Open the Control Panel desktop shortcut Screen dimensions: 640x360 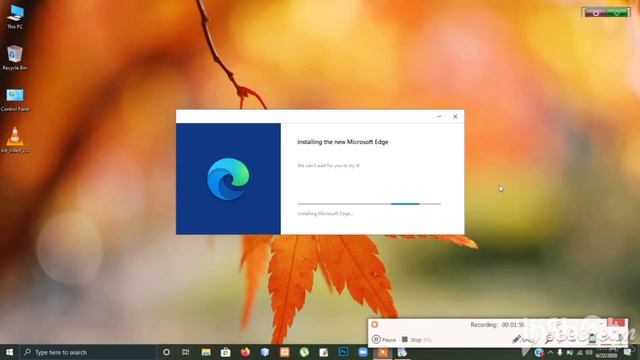click(15, 100)
